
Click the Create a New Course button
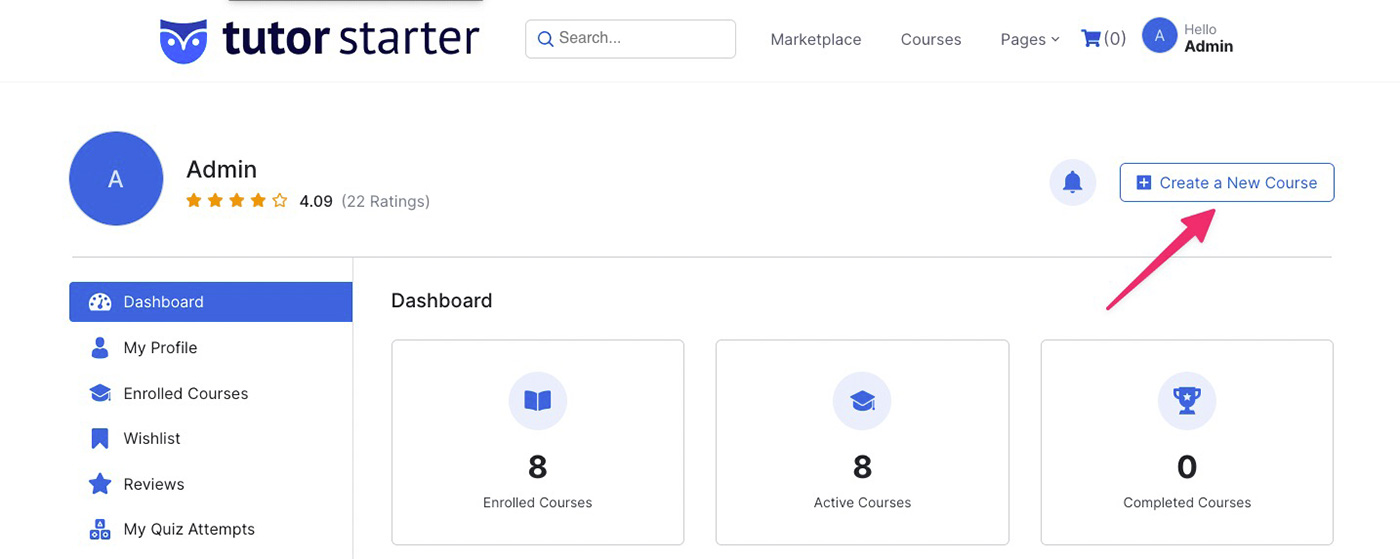1227,183
